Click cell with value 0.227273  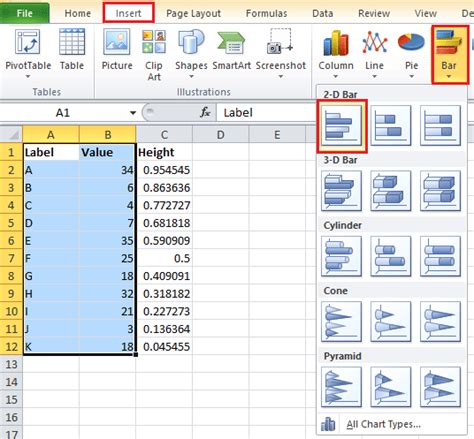point(164,311)
